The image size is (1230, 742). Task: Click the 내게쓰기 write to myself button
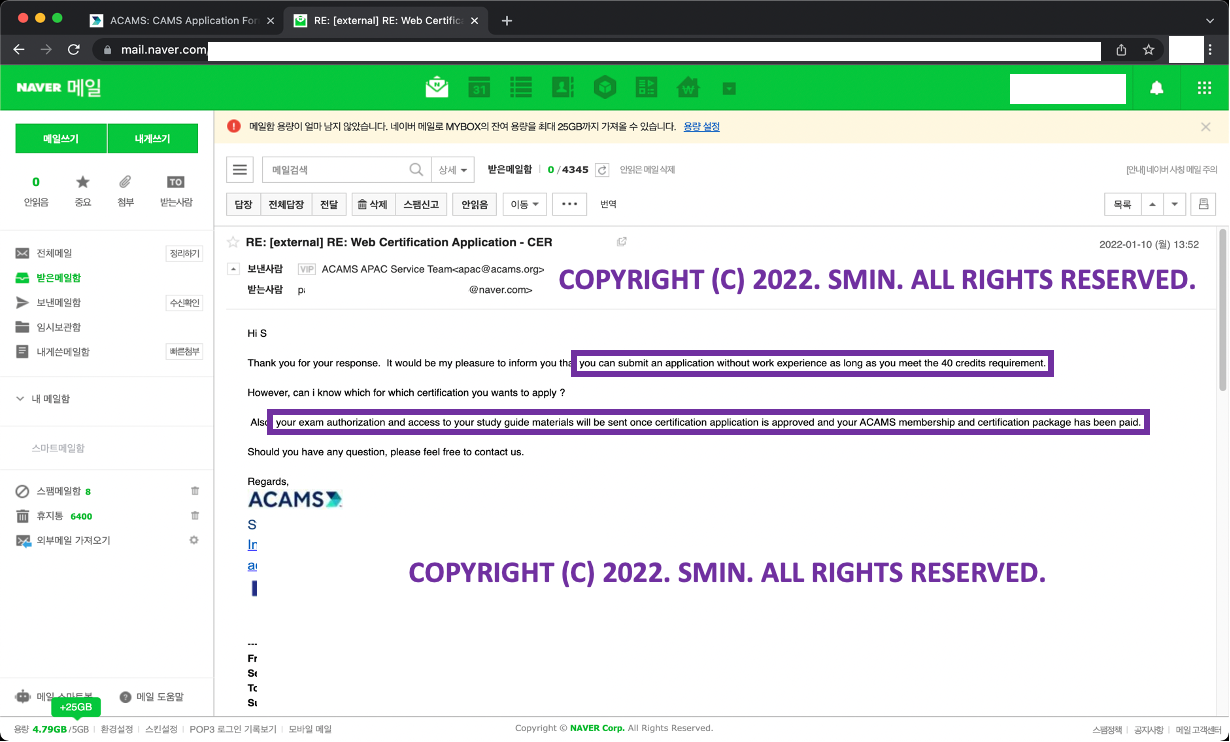[x=153, y=139]
